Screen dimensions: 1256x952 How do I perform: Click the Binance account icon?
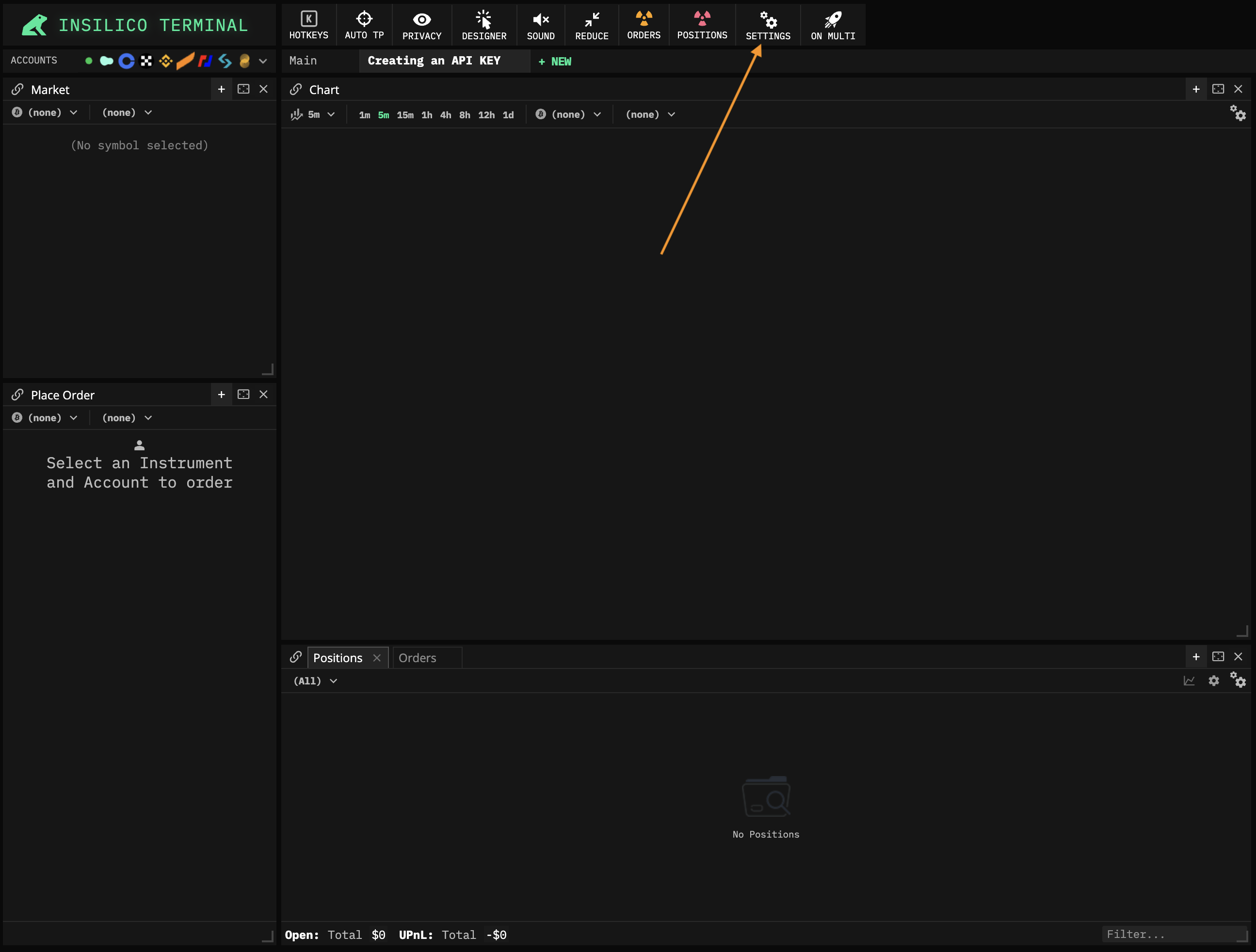[x=165, y=61]
